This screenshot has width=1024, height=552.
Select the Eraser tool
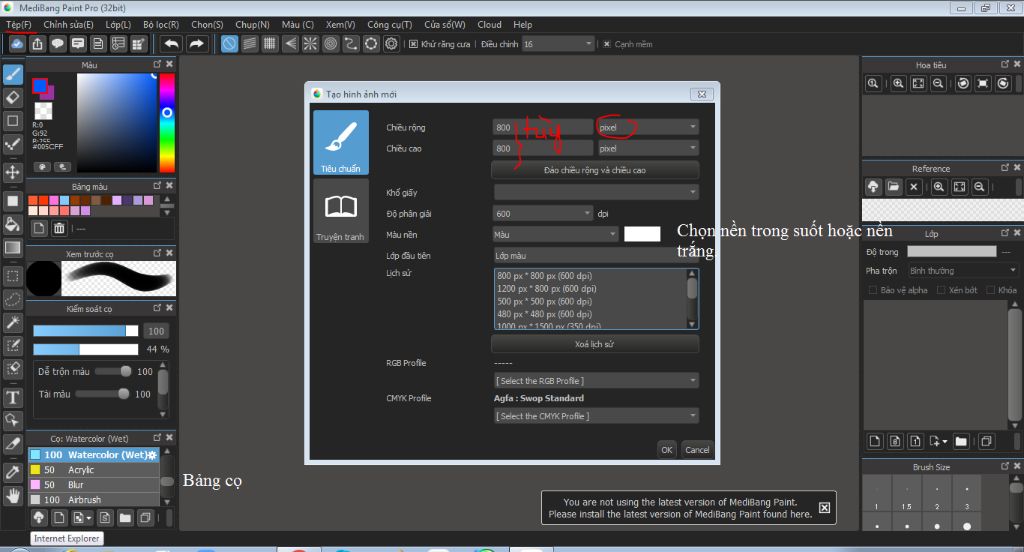pos(12,98)
